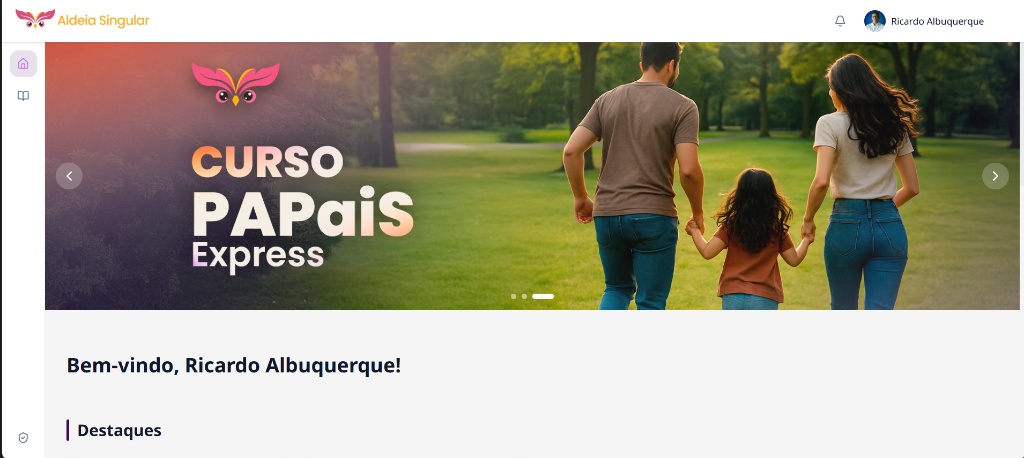This screenshot has width=1024, height=458.
Task: Click the CURSO text on banner
Action: (267, 161)
